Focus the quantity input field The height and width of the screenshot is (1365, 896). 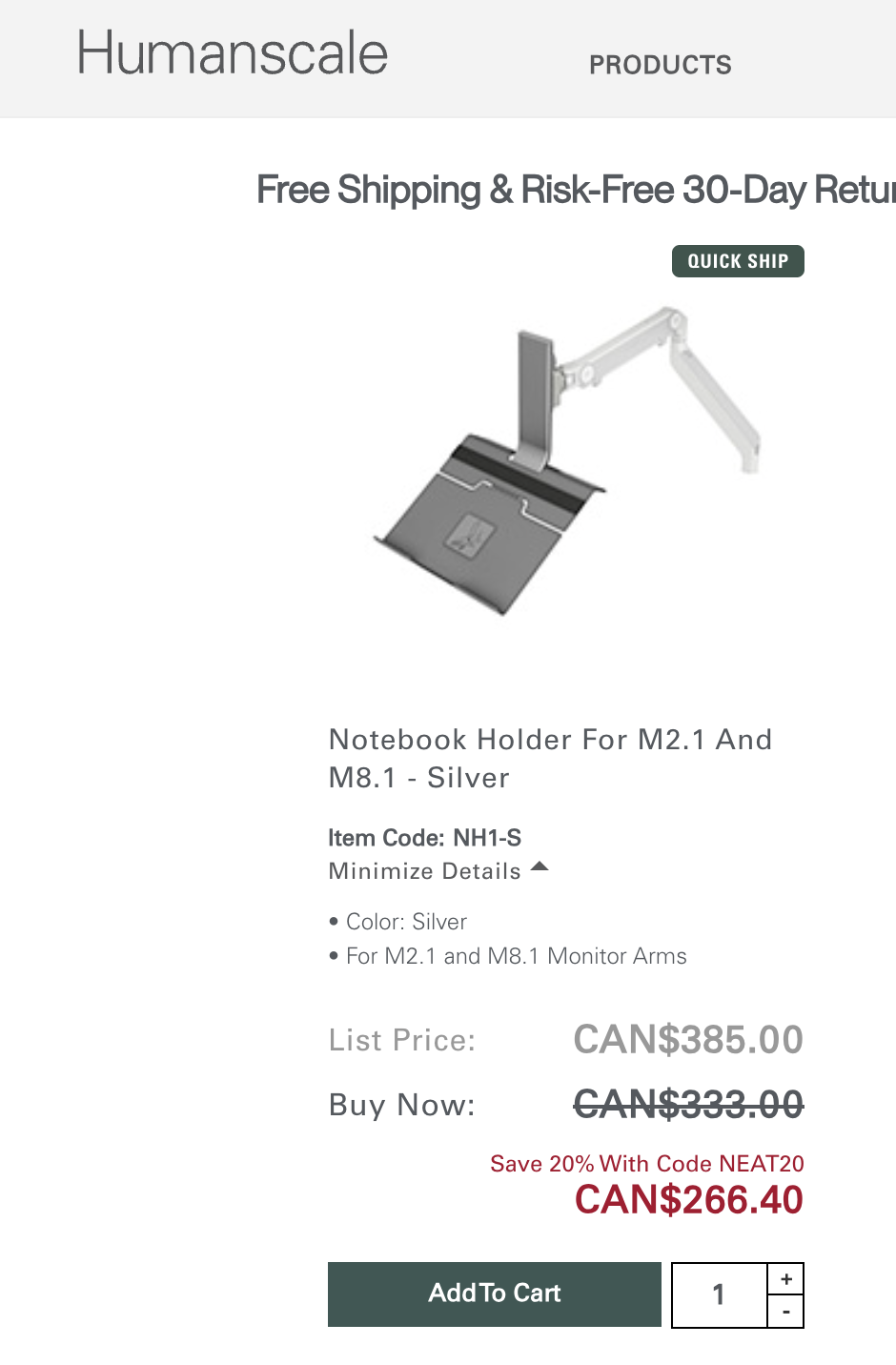pyautogui.click(x=719, y=1294)
